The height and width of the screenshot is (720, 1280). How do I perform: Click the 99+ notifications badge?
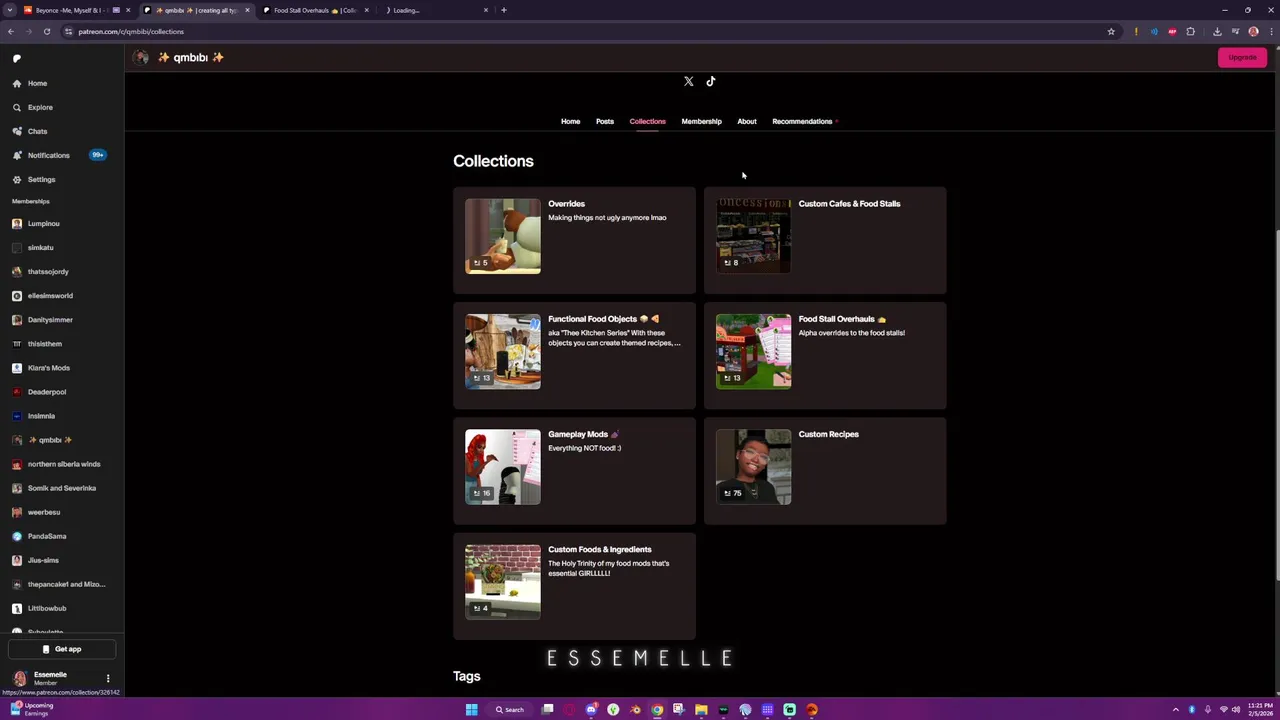coord(97,155)
